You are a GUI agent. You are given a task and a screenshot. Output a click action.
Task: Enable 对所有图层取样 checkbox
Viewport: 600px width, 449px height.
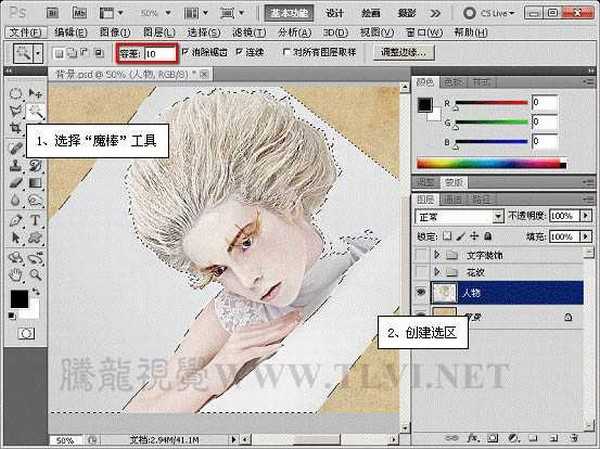287,52
